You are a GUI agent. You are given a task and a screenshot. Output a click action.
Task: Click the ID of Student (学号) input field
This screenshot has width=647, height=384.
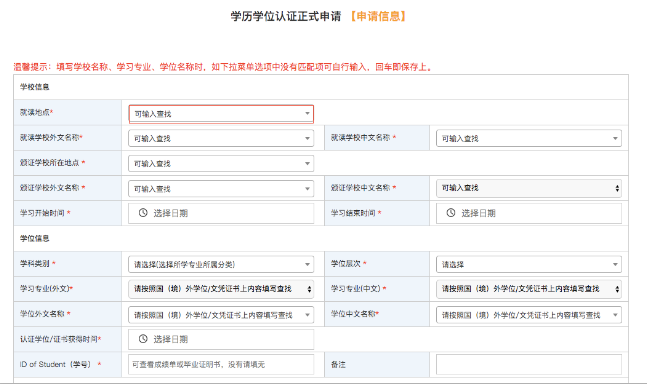point(221,364)
